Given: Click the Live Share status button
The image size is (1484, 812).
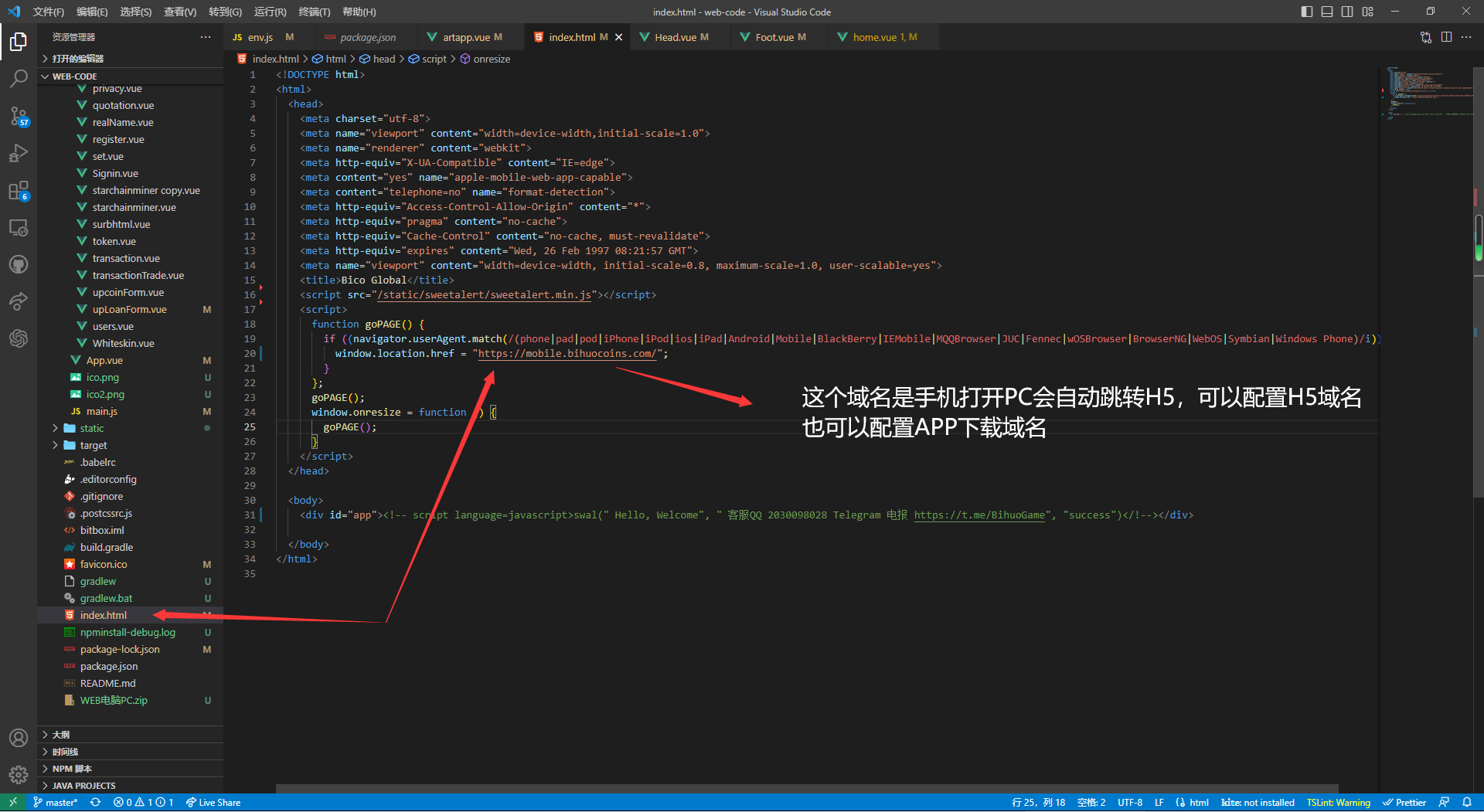Looking at the screenshot, I should pos(213,803).
